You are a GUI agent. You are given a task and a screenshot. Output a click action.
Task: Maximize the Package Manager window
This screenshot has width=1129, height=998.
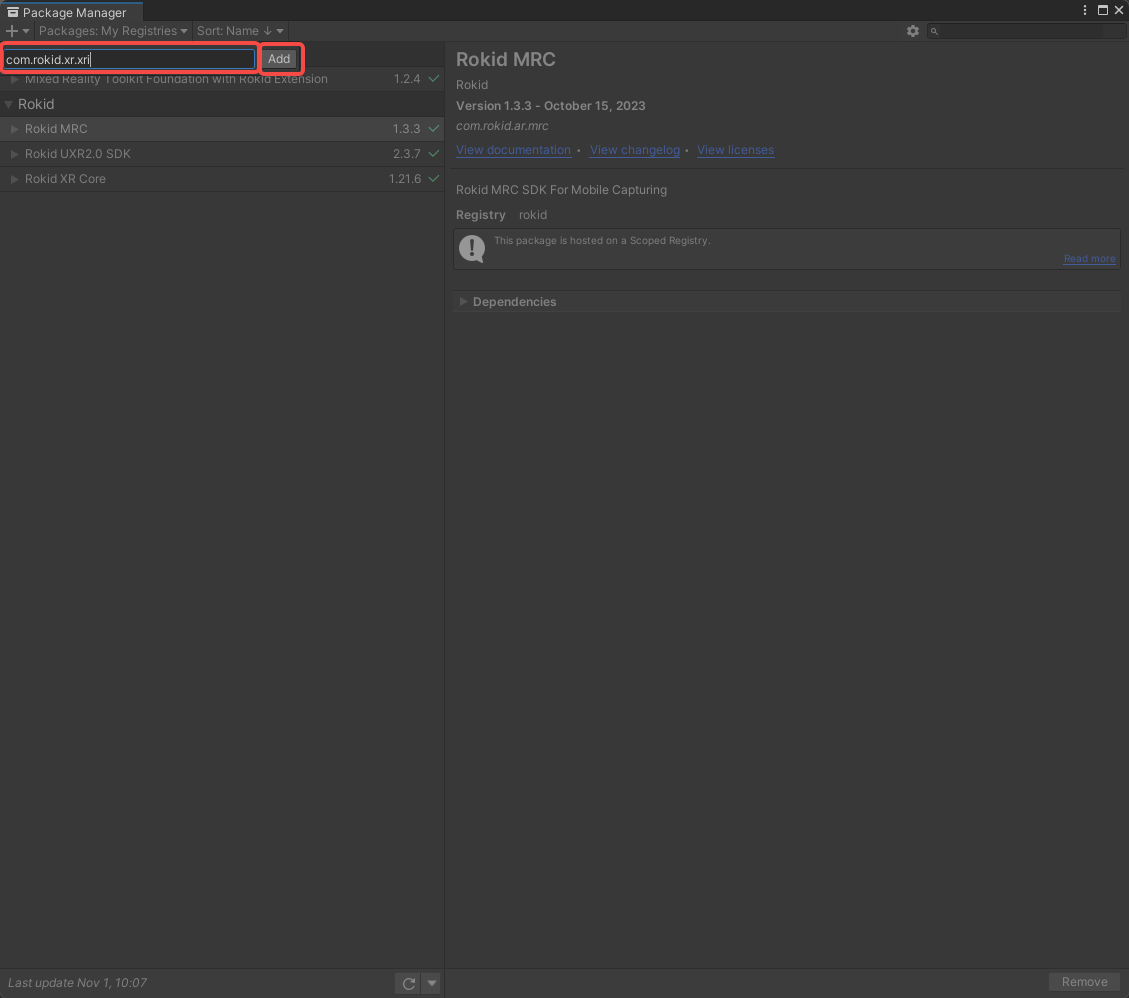1102,10
